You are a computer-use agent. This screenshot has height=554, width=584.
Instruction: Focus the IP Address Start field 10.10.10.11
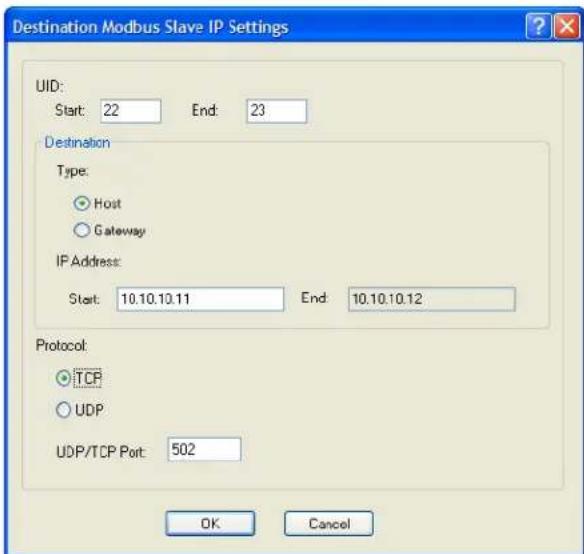[x=200, y=299]
